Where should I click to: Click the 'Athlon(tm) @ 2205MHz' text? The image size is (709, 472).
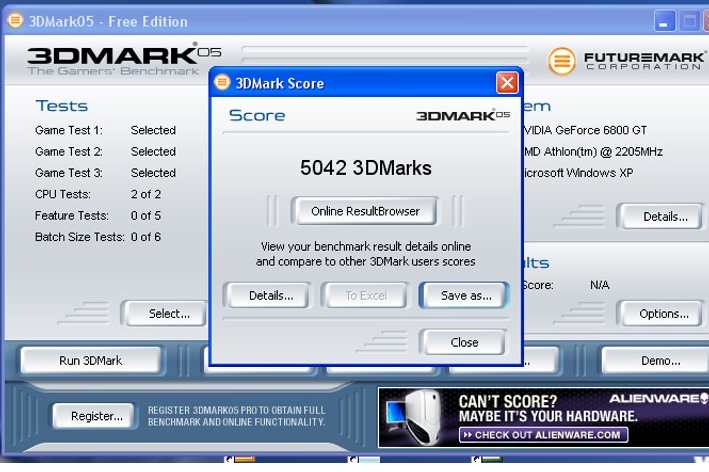coord(603,151)
